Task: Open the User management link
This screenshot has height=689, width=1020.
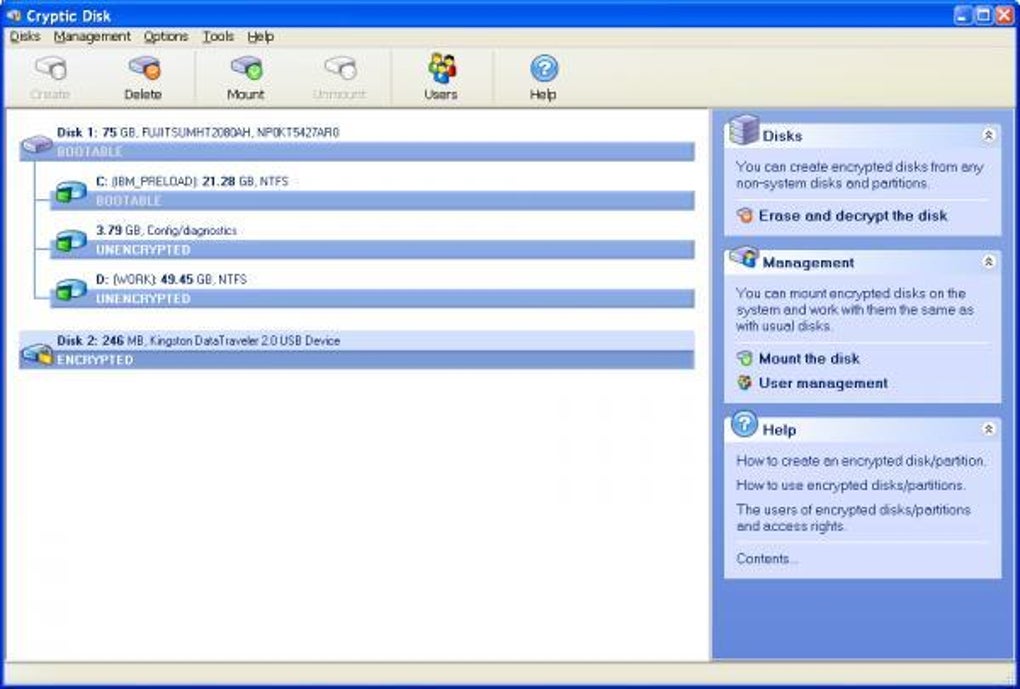Action: point(823,383)
